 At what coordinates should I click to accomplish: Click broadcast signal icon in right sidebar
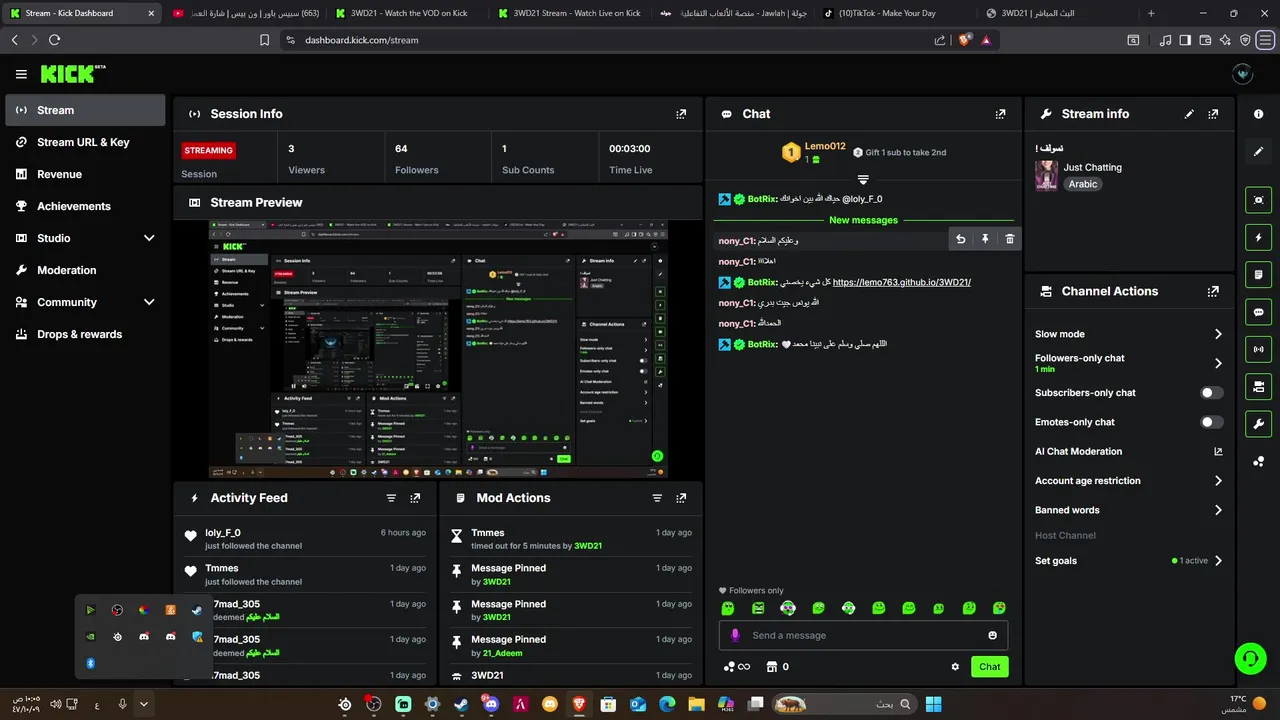[1258, 349]
